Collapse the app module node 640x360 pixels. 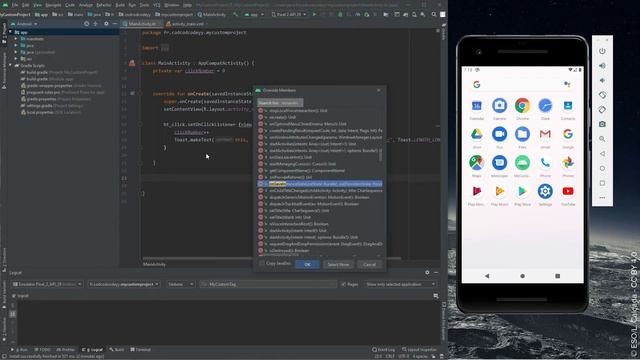tap(11, 32)
